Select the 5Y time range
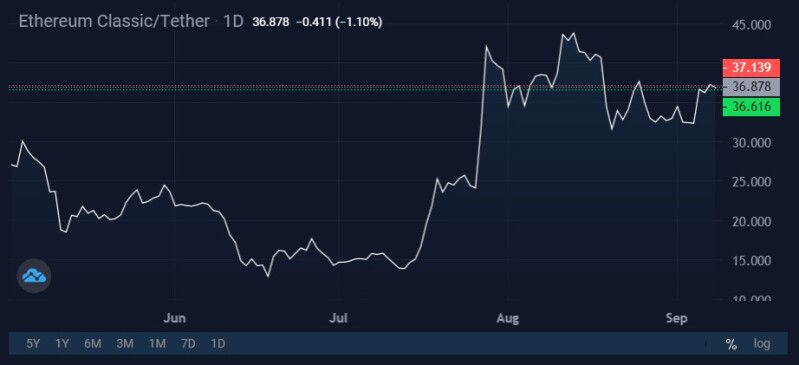Viewport: 799px width, 365px height. click(33, 344)
